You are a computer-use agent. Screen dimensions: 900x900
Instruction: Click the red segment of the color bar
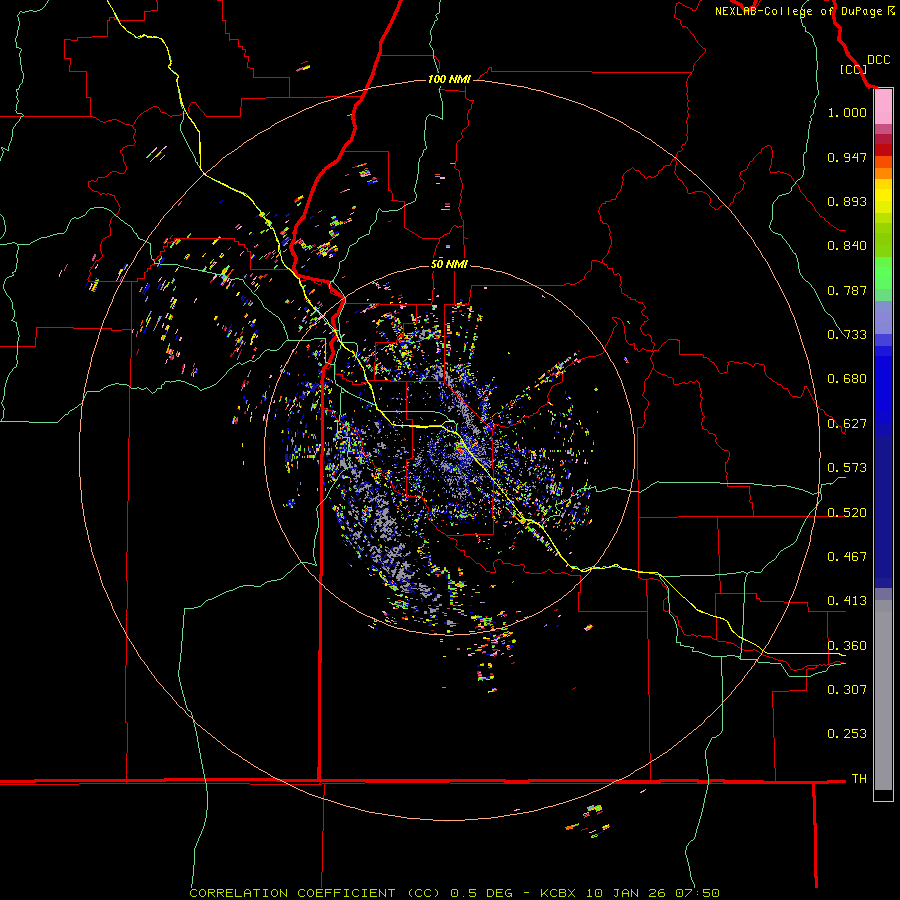(883, 150)
